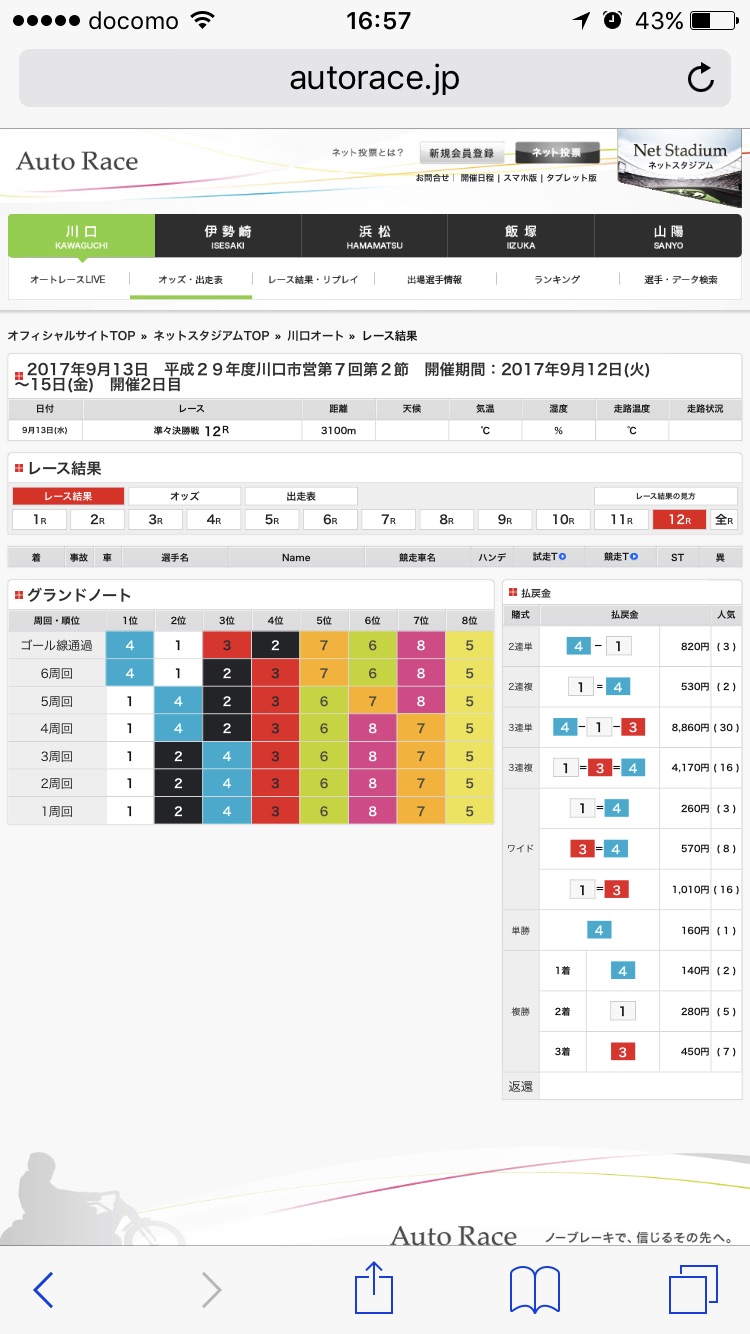Select race 5R button
The width and height of the screenshot is (750, 1334).
tap(272, 520)
